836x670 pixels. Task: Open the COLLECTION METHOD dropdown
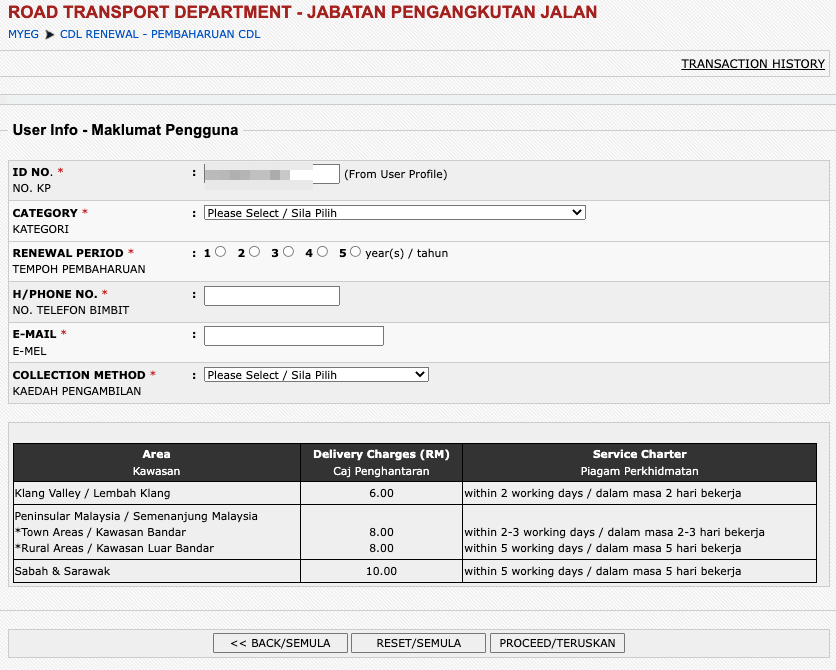(x=315, y=374)
